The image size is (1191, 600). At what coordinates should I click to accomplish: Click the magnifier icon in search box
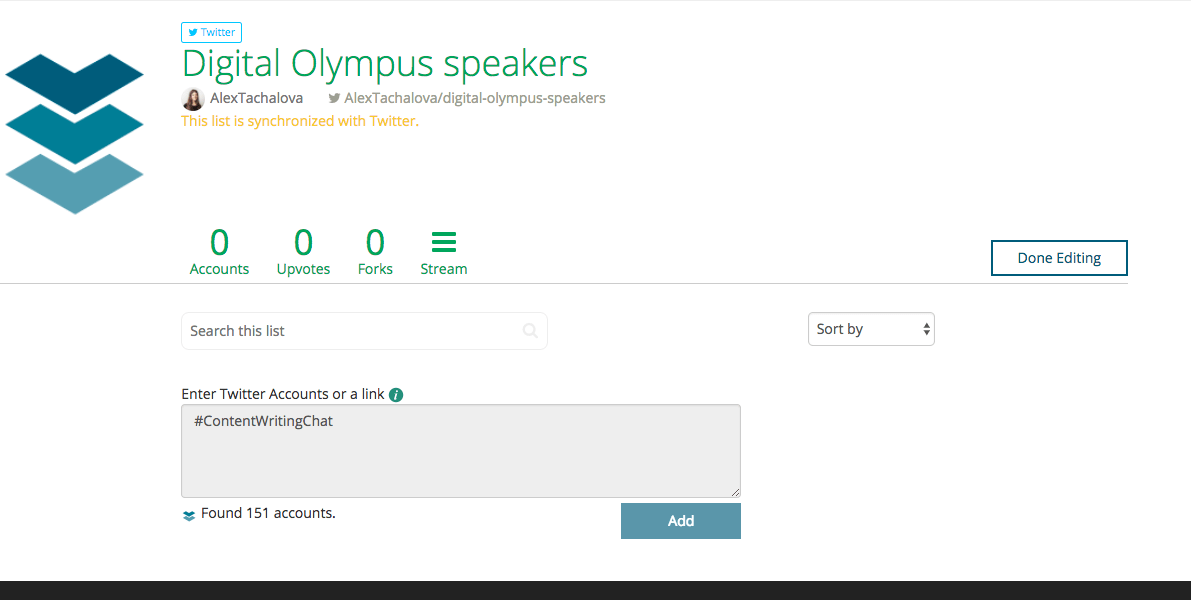pyautogui.click(x=530, y=331)
